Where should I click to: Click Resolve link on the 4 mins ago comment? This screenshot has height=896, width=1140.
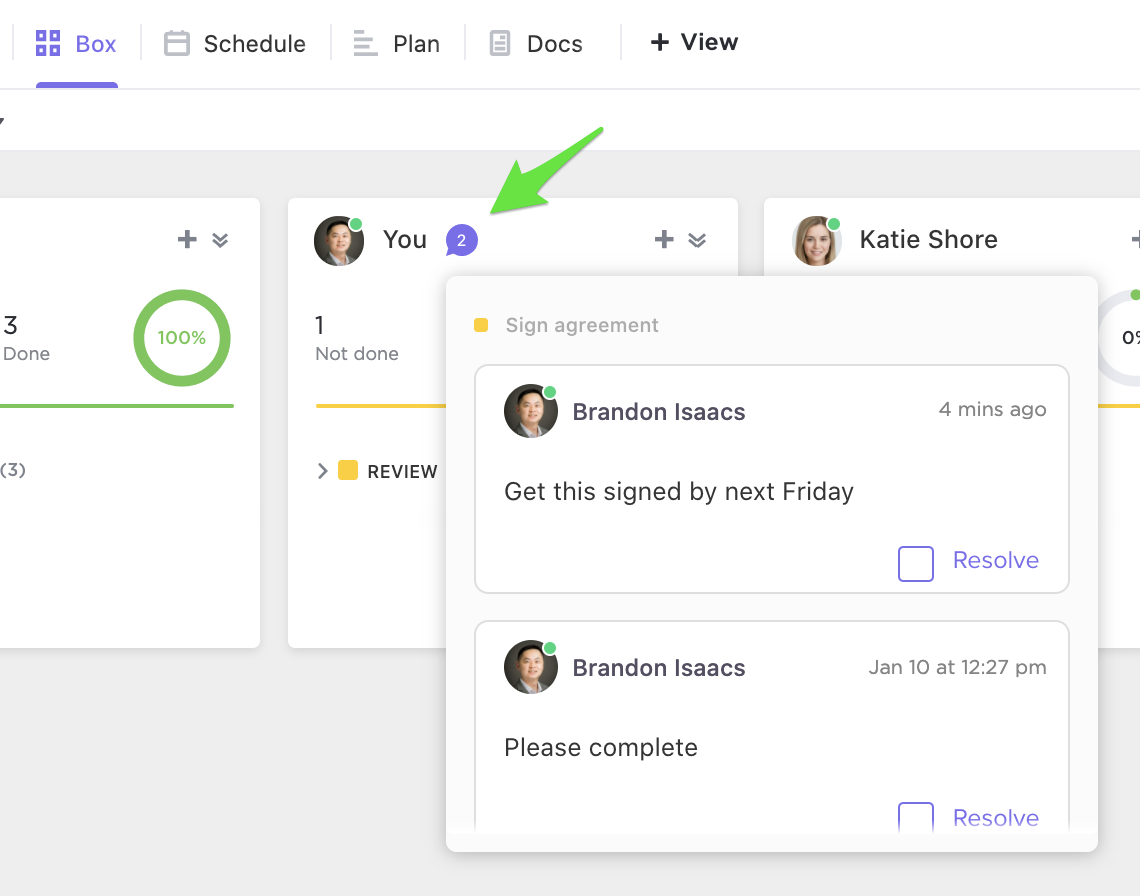[995, 560]
